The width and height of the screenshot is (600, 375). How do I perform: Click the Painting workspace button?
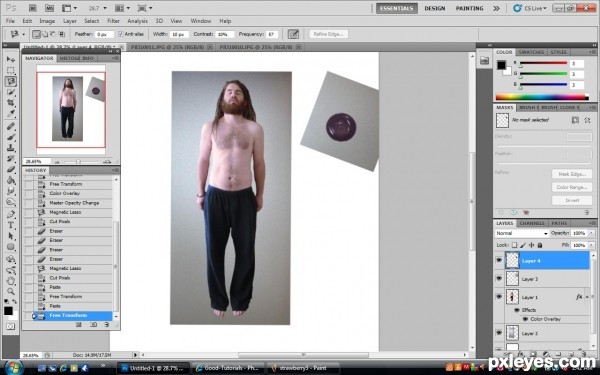tap(470, 8)
